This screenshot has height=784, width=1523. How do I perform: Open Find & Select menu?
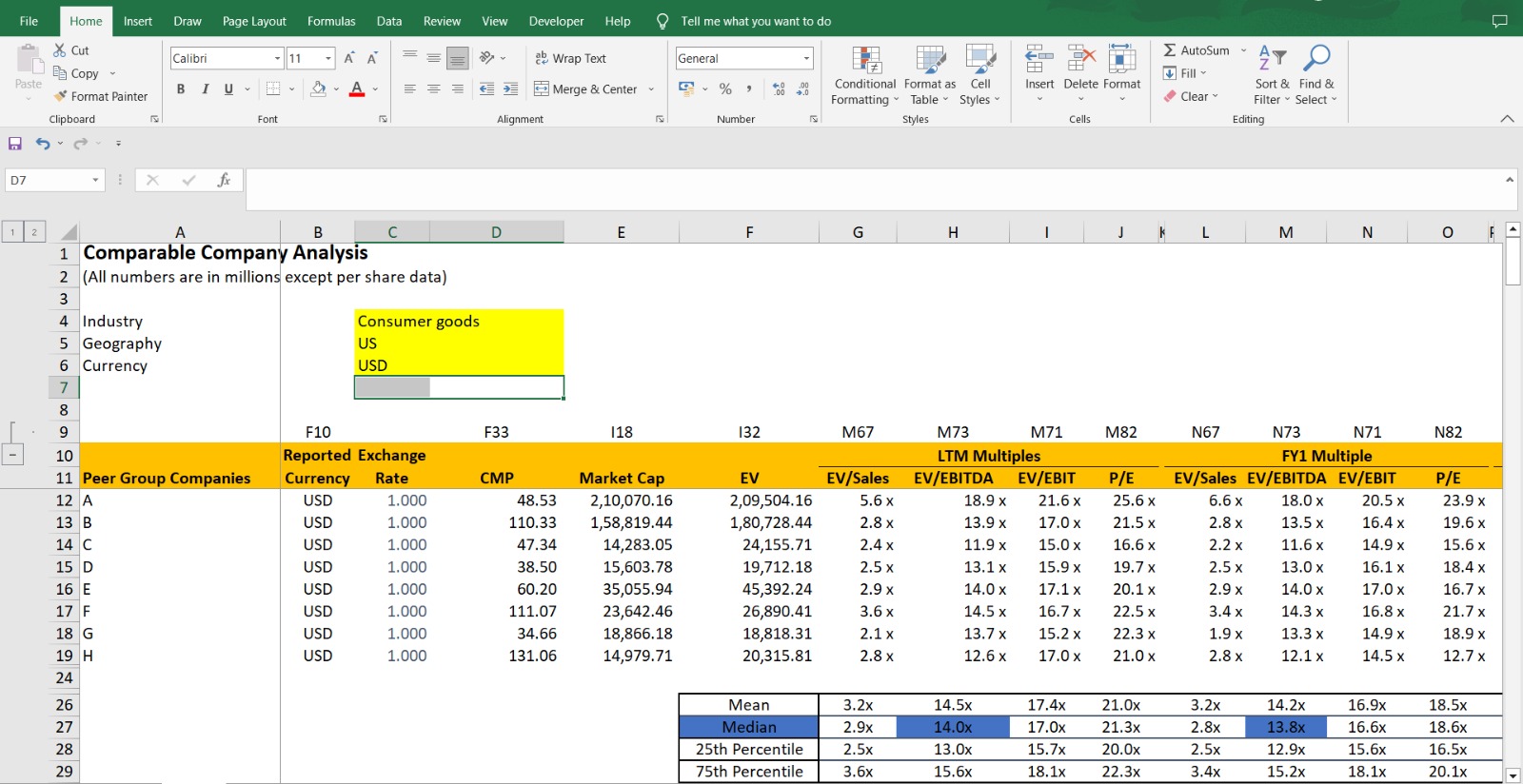click(1316, 75)
